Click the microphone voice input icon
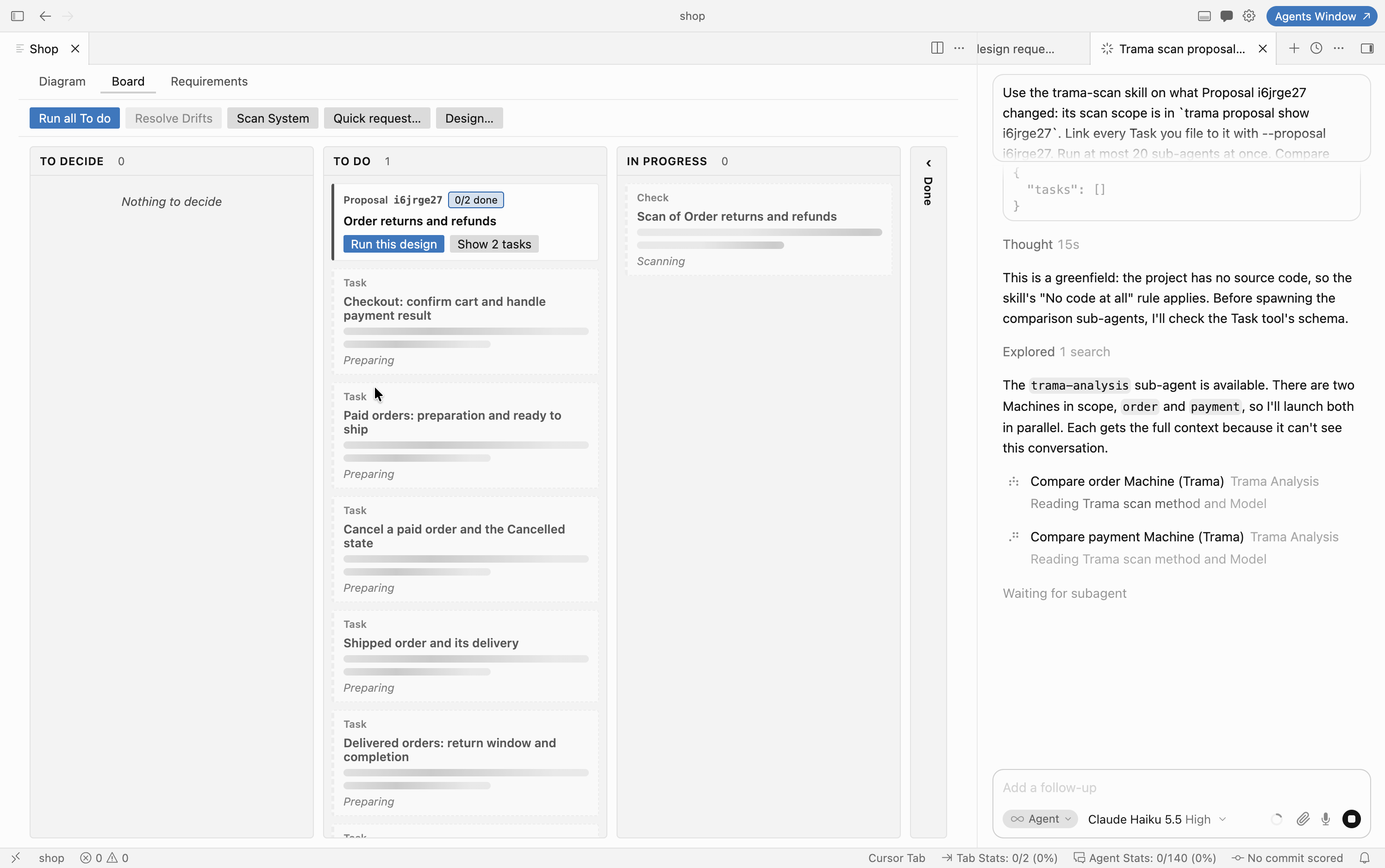Screen dimensions: 1385x868 click(x=1326, y=819)
